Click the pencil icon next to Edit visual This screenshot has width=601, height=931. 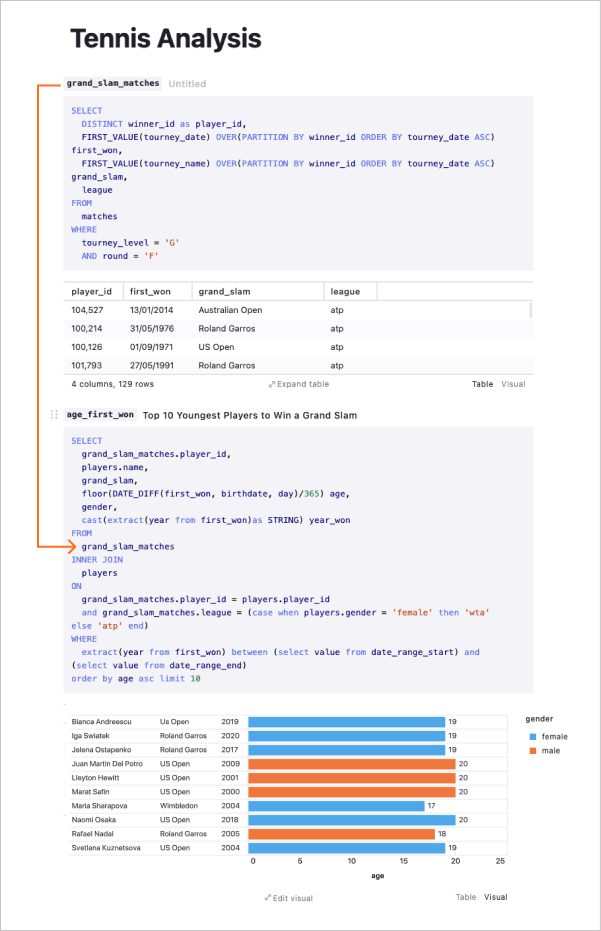[268, 898]
